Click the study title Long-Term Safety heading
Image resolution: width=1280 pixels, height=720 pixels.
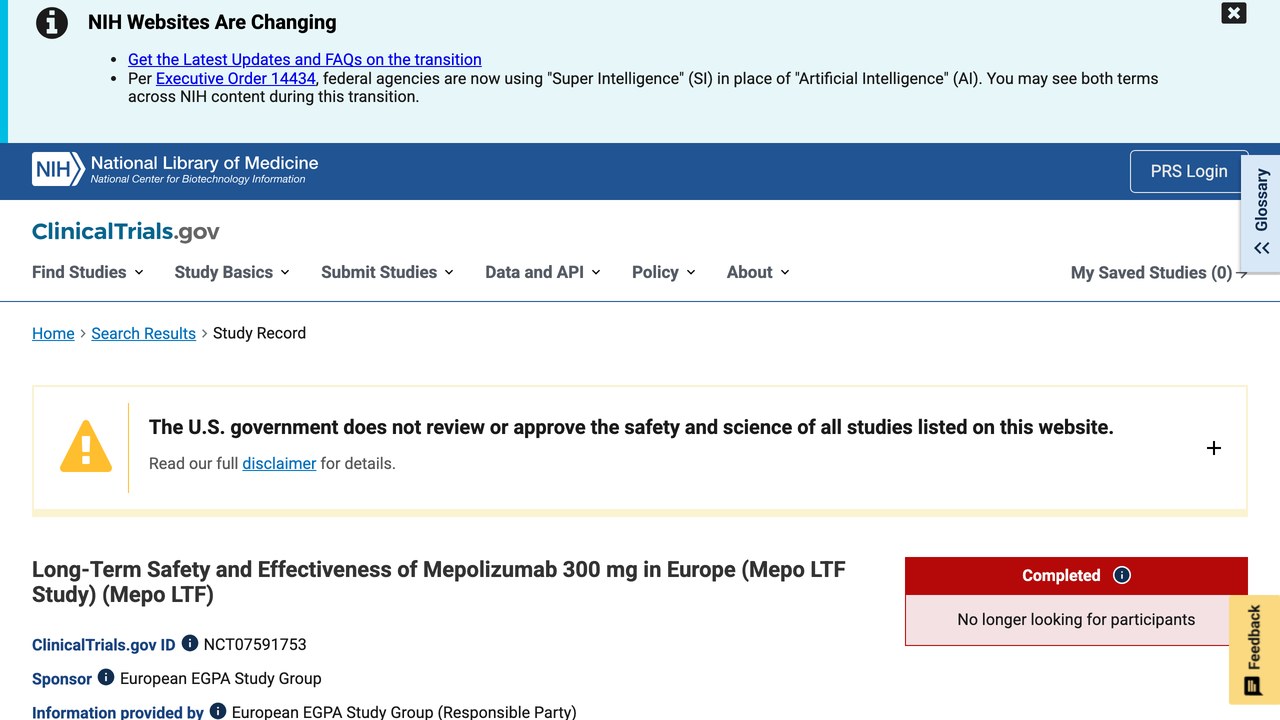click(x=438, y=582)
